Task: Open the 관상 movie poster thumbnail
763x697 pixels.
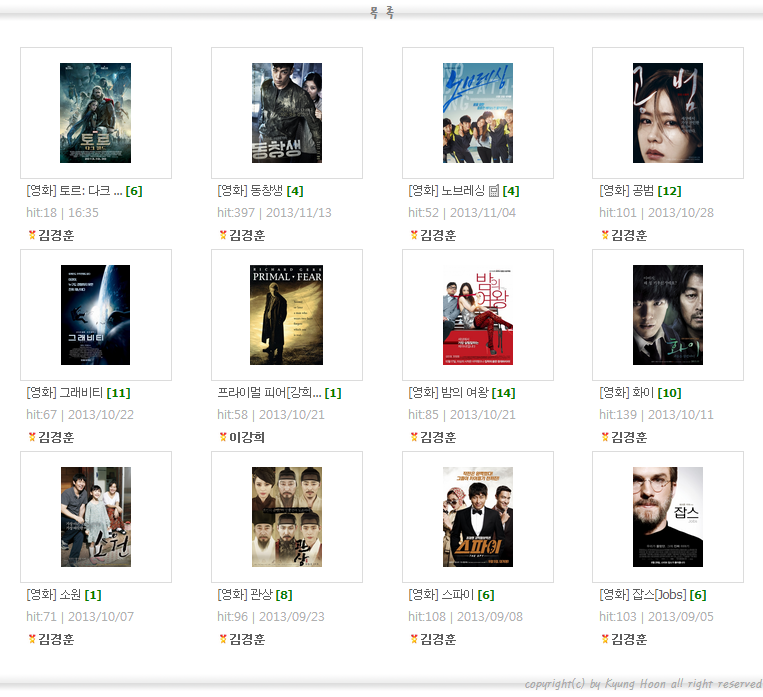Action: click(x=287, y=517)
